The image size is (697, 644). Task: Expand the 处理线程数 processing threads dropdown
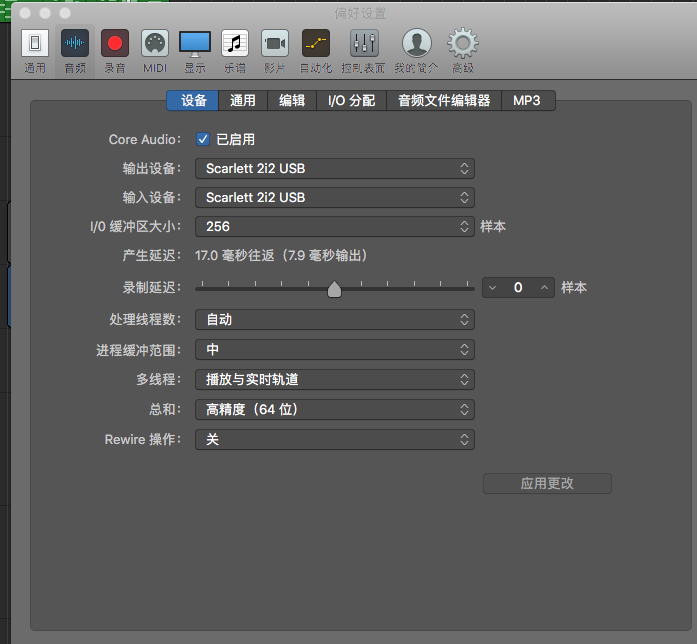click(x=334, y=320)
